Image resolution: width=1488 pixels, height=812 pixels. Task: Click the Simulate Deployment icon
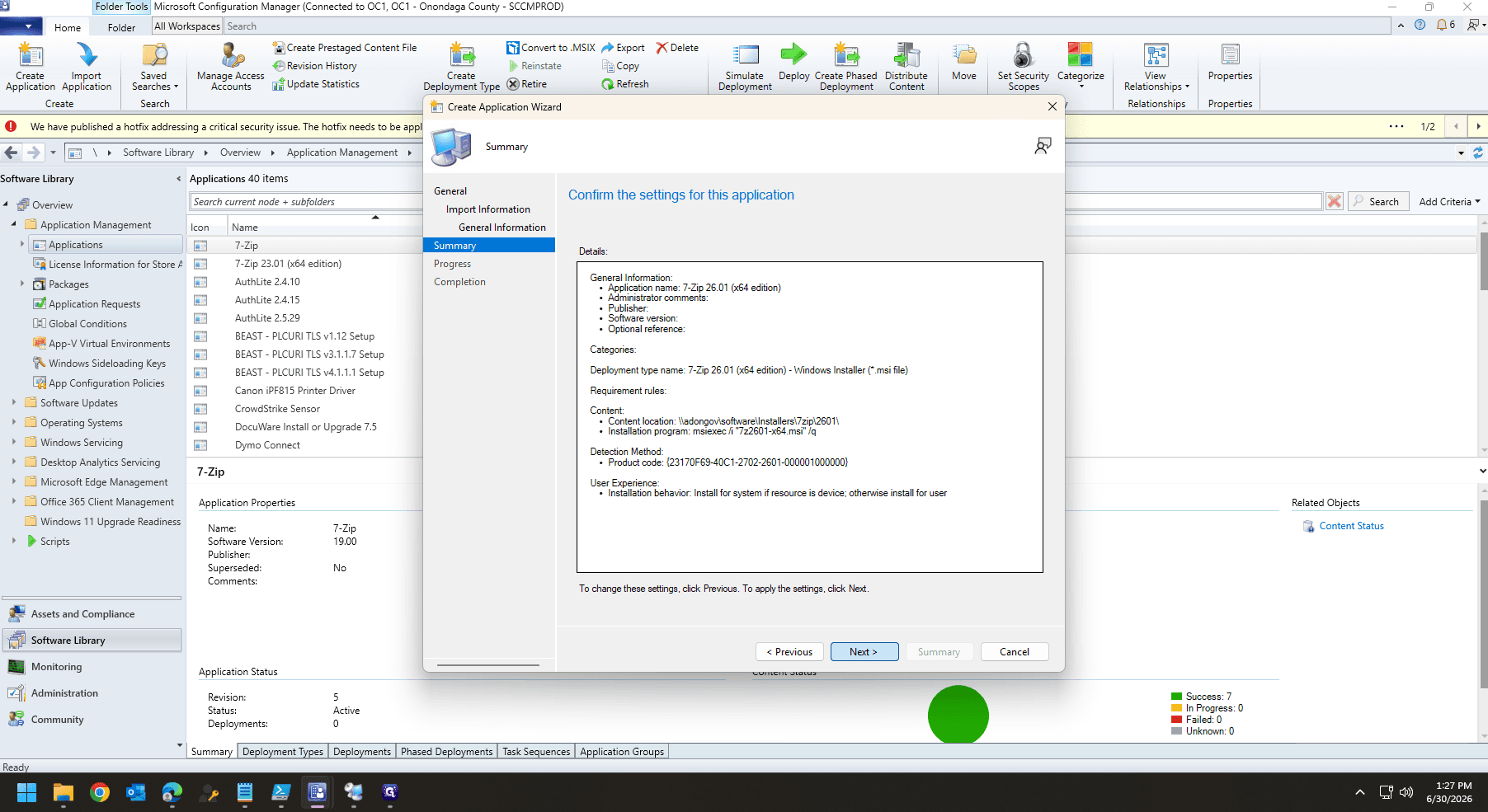(746, 66)
